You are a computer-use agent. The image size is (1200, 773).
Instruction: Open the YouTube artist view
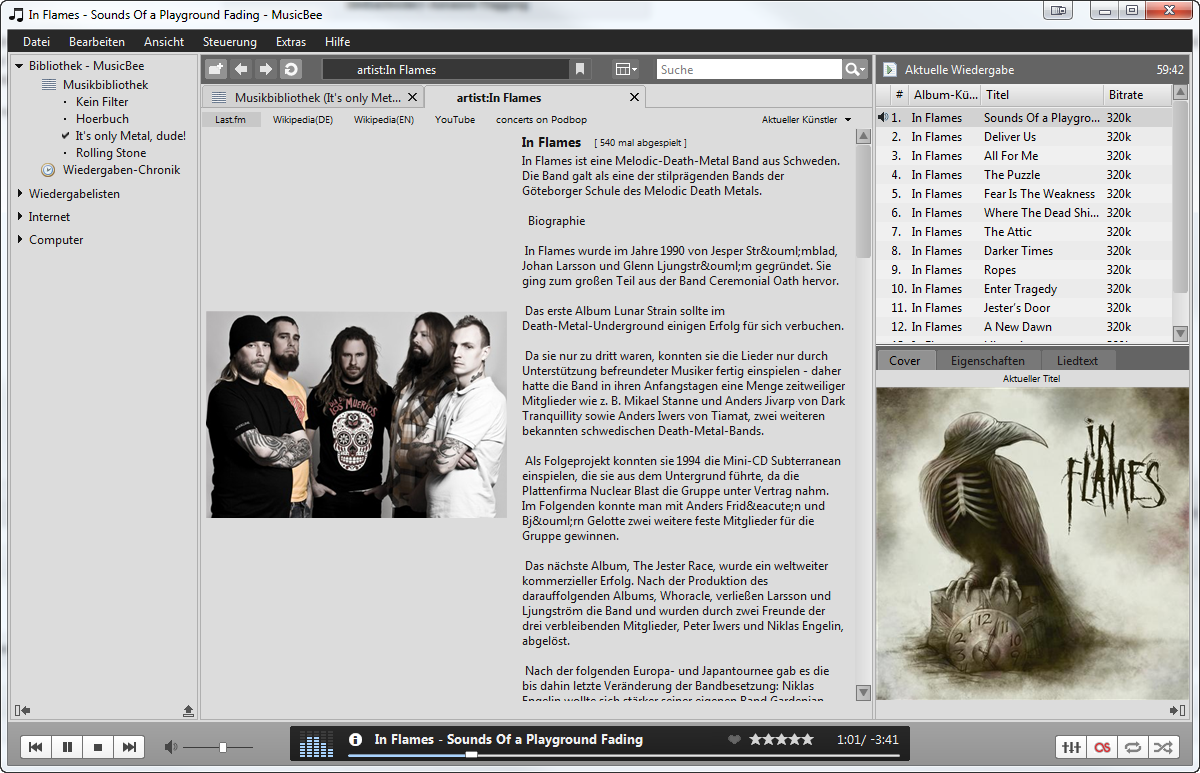[x=455, y=120]
